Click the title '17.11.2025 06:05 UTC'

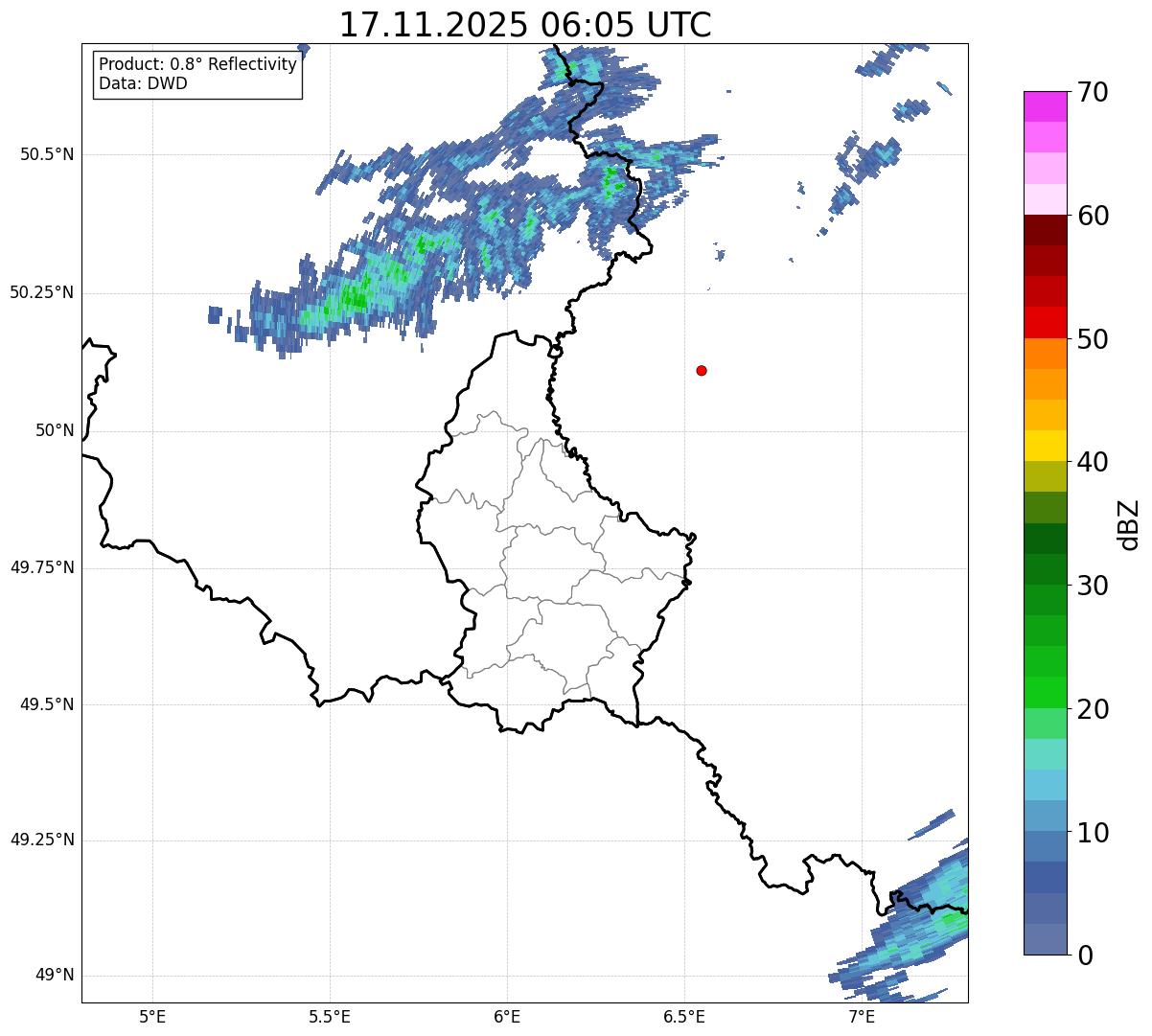[525, 25]
